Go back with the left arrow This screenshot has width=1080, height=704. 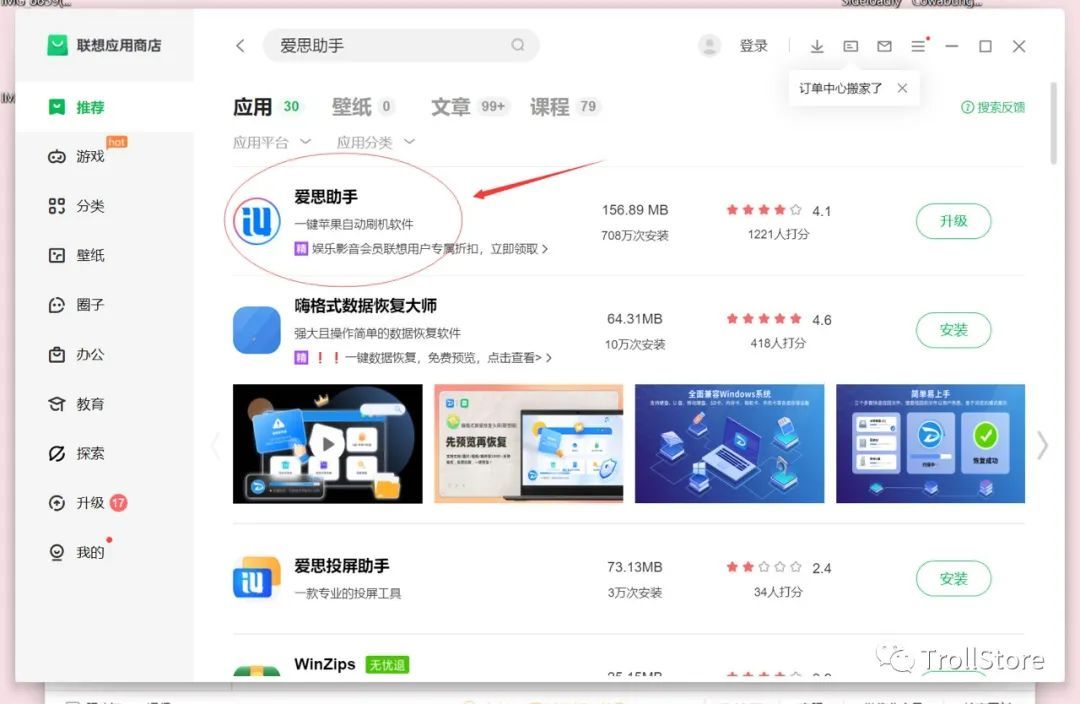[240, 45]
